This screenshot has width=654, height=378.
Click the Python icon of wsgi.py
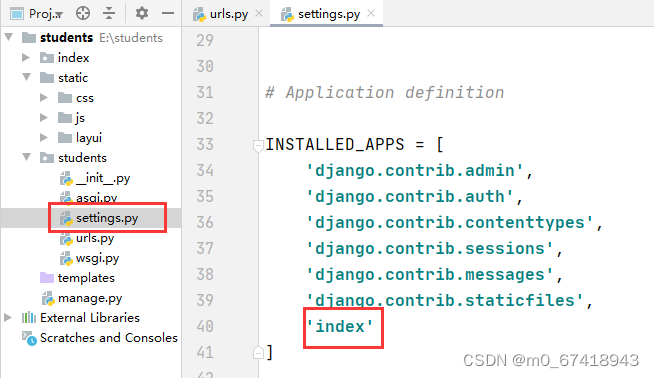coord(66,258)
